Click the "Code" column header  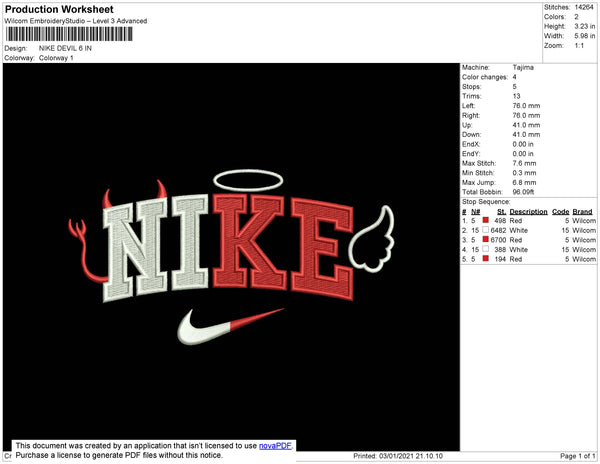click(x=561, y=212)
